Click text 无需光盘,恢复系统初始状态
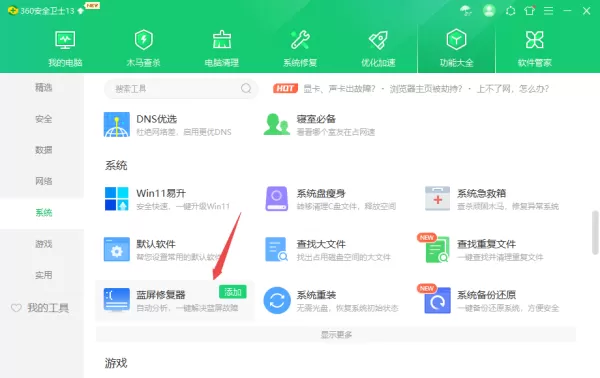The image size is (600, 378). [347, 308]
